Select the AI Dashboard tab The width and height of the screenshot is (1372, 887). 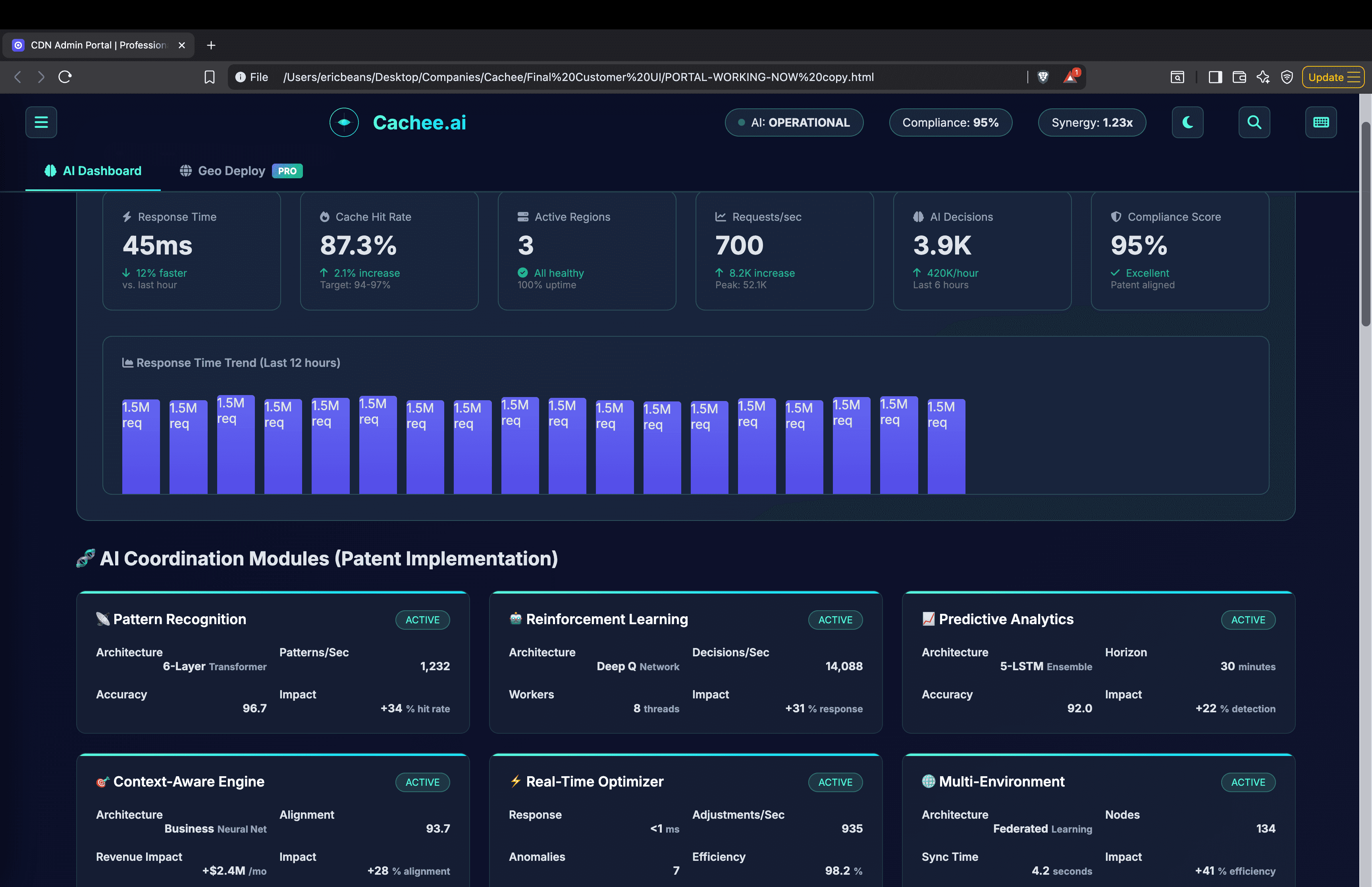(92, 170)
